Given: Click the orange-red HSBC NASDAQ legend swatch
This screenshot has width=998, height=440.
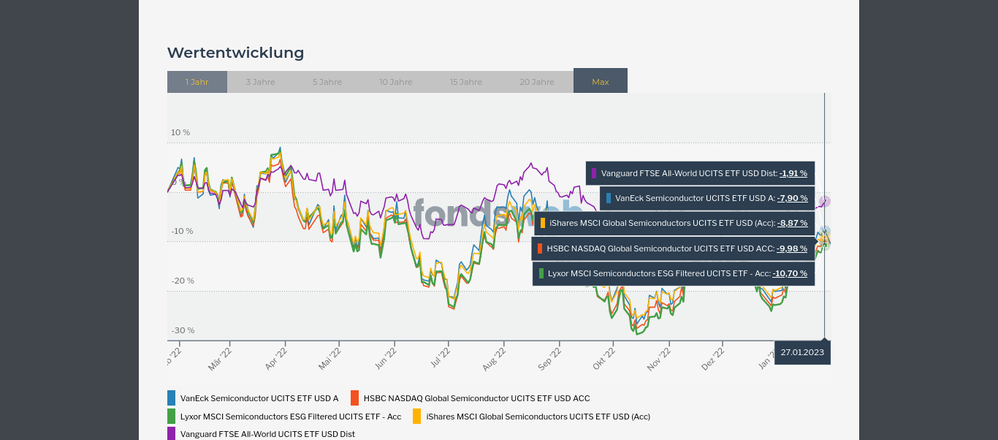Looking at the screenshot, I should (x=355, y=398).
